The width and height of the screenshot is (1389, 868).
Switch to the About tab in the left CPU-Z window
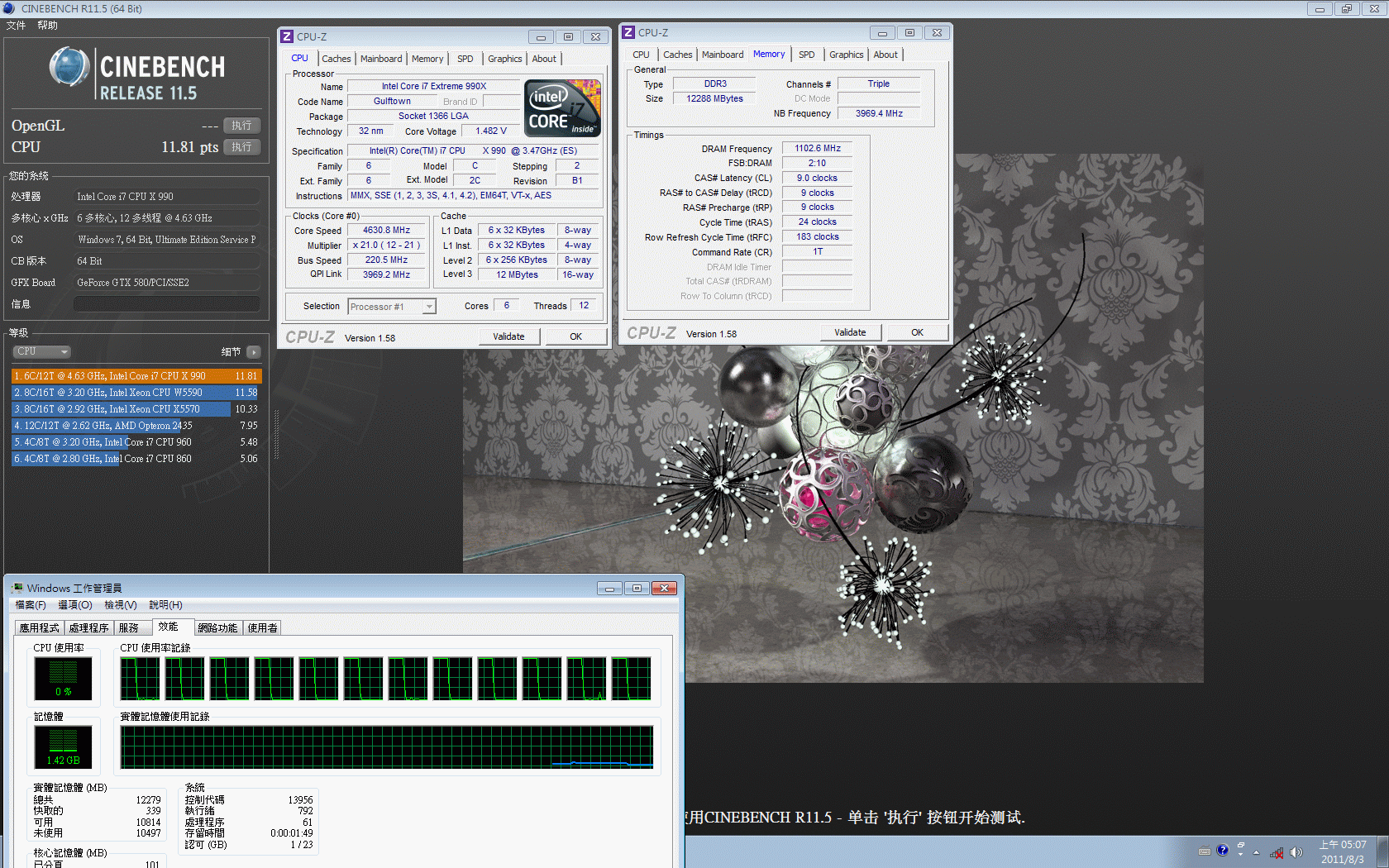point(544,59)
